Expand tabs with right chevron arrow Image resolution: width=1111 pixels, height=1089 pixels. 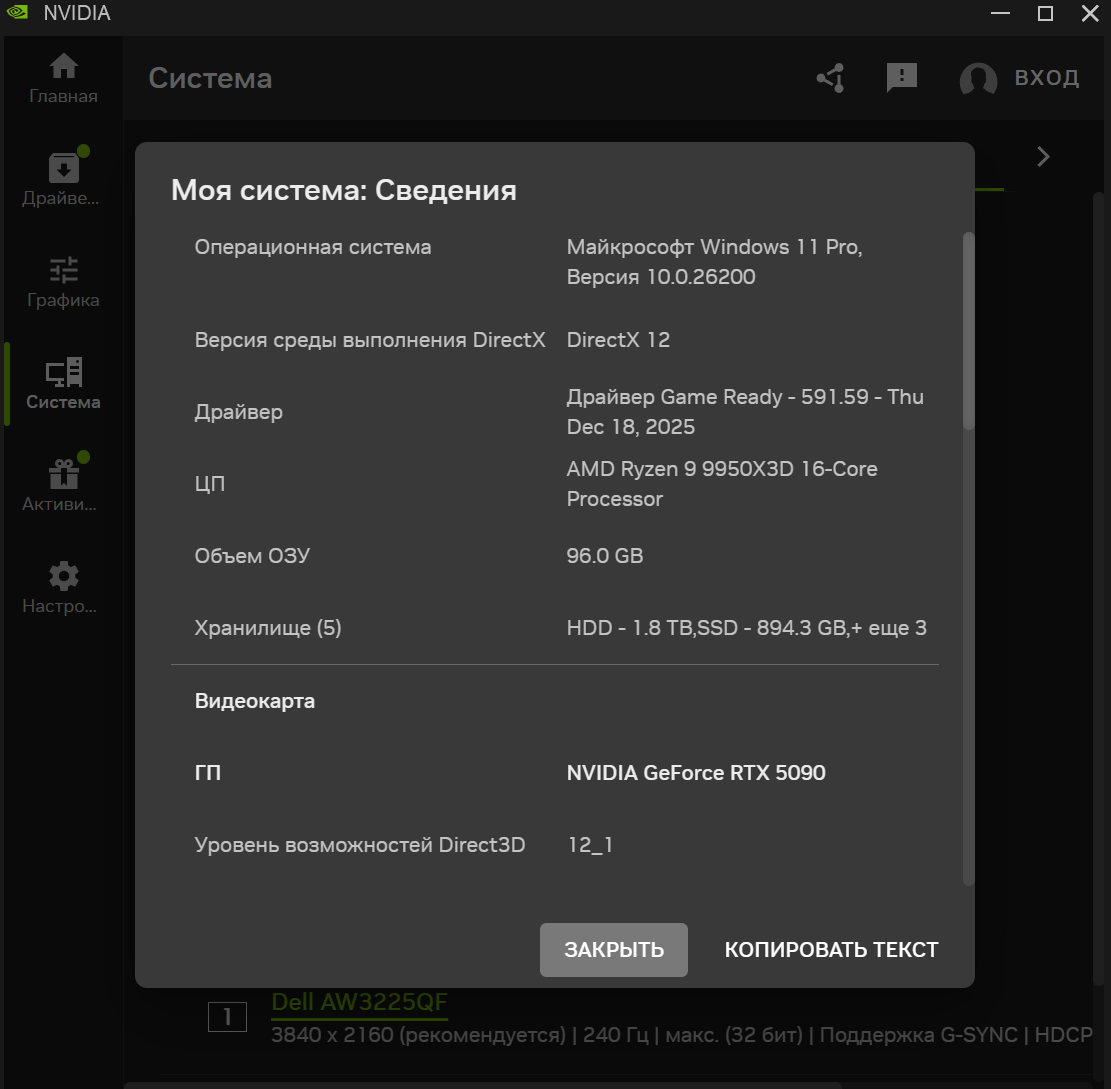pos(1043,157)
